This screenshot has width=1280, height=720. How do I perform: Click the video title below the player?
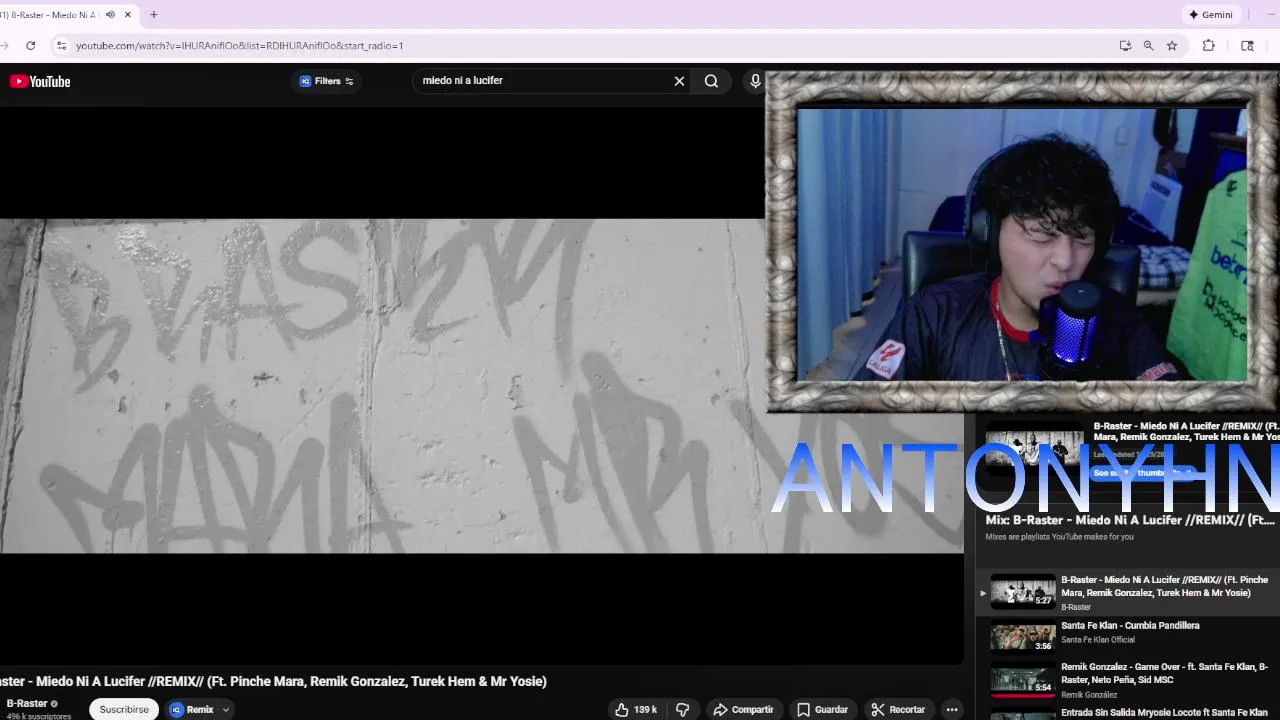point(274,681)
